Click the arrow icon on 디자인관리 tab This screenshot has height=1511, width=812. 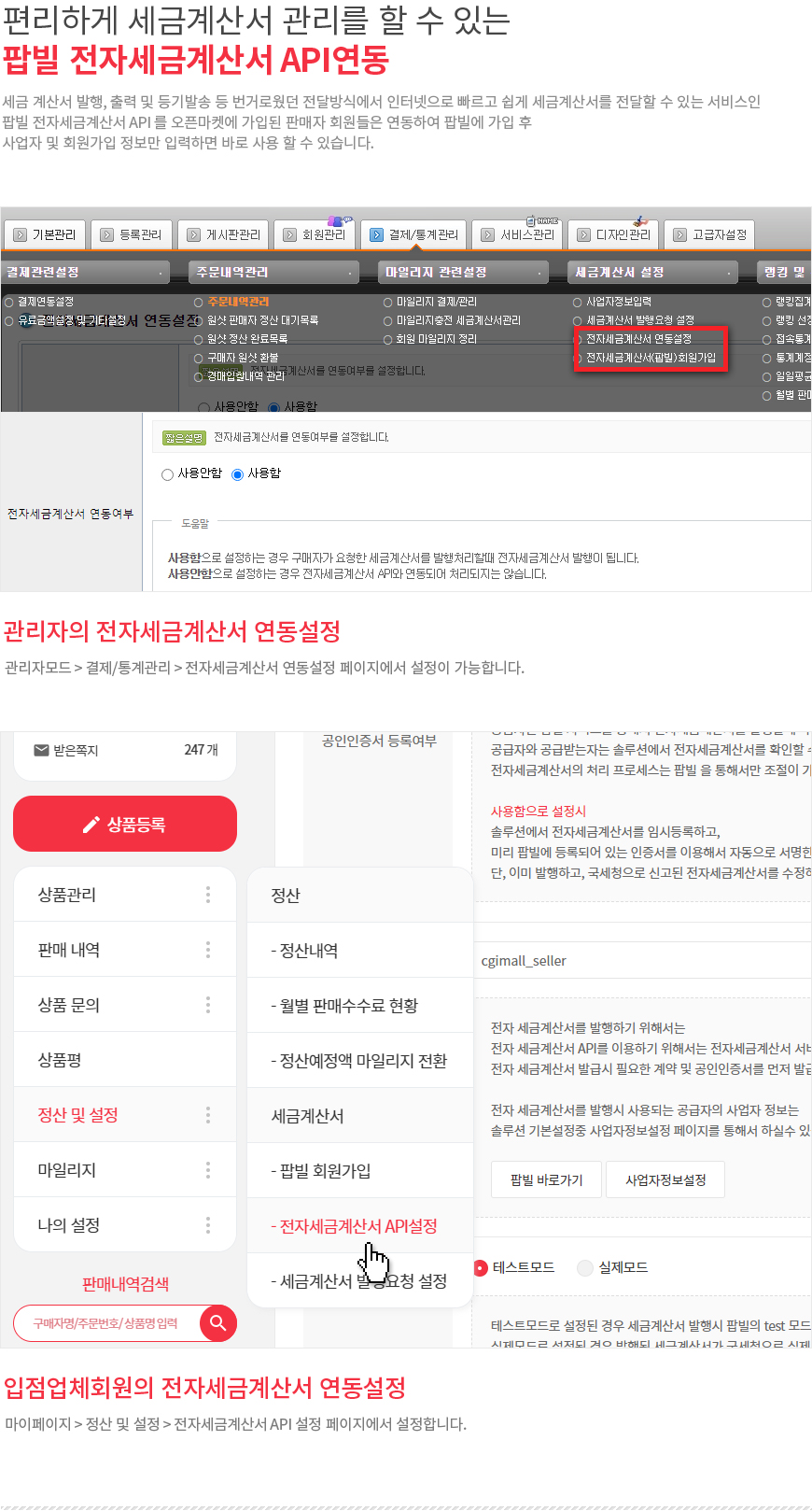tap(584, 235)
